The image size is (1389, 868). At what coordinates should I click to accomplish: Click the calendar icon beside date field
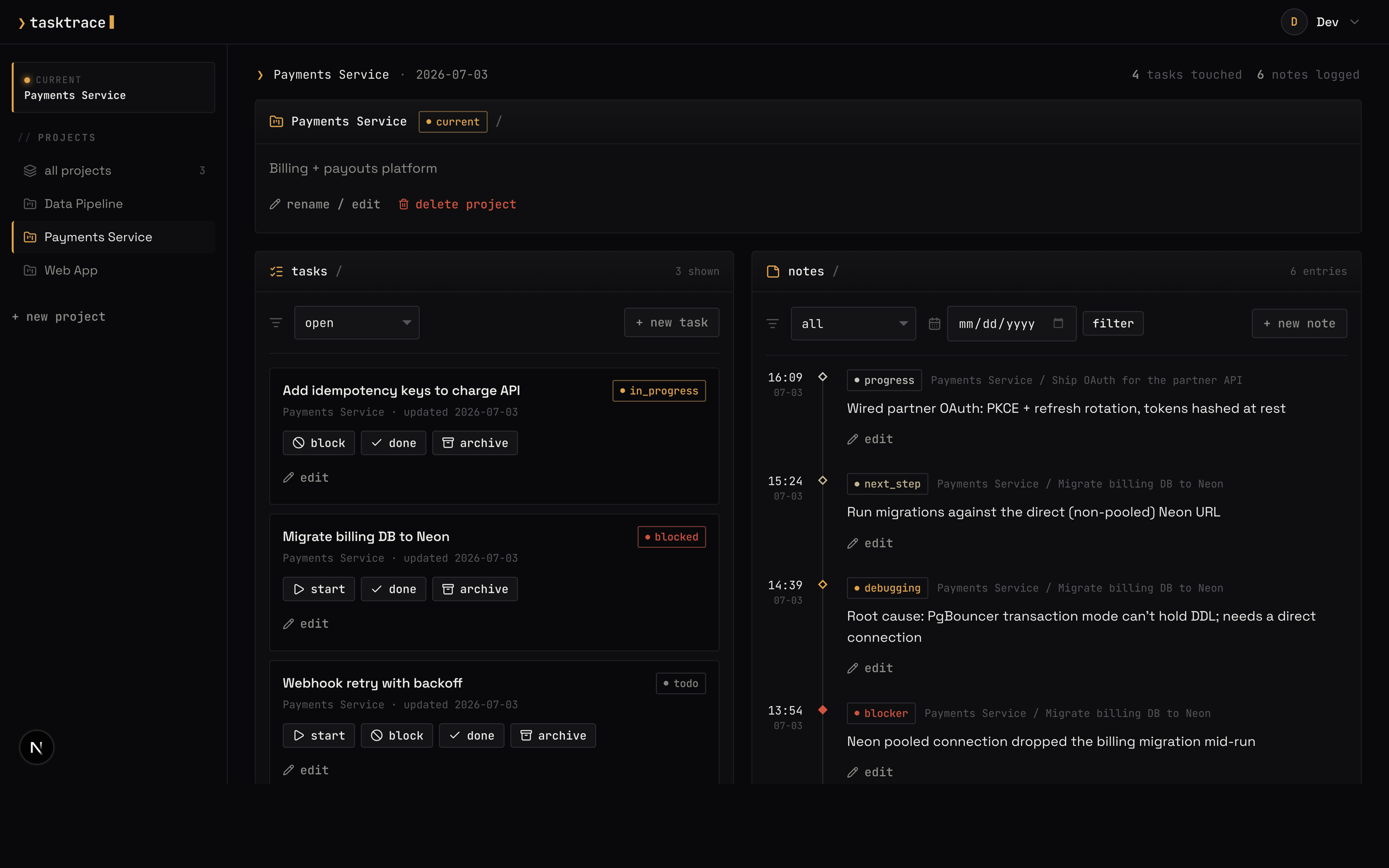[x=934, y=324]
